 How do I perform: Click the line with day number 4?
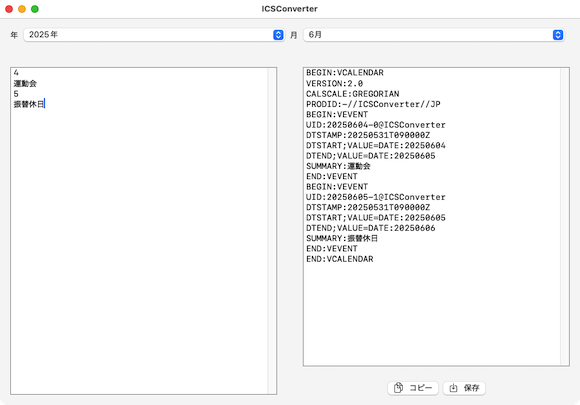[16, 72]
